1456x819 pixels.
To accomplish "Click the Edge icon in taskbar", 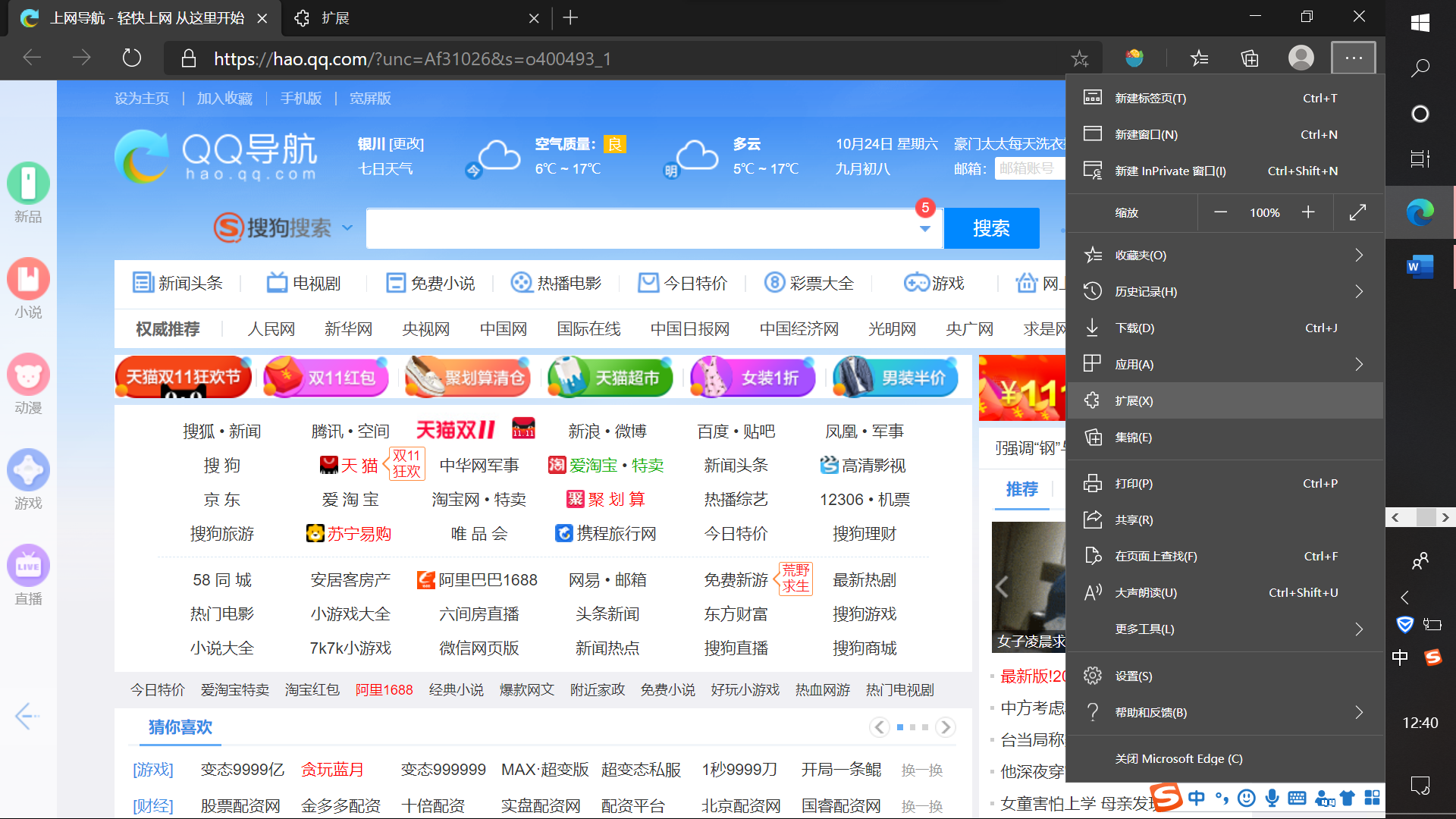I will [1420, 212].
